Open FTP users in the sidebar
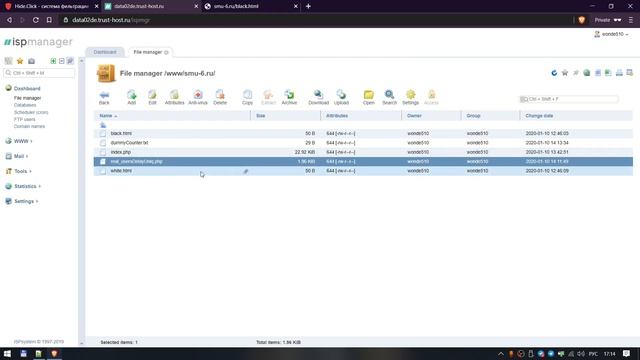 24,119
